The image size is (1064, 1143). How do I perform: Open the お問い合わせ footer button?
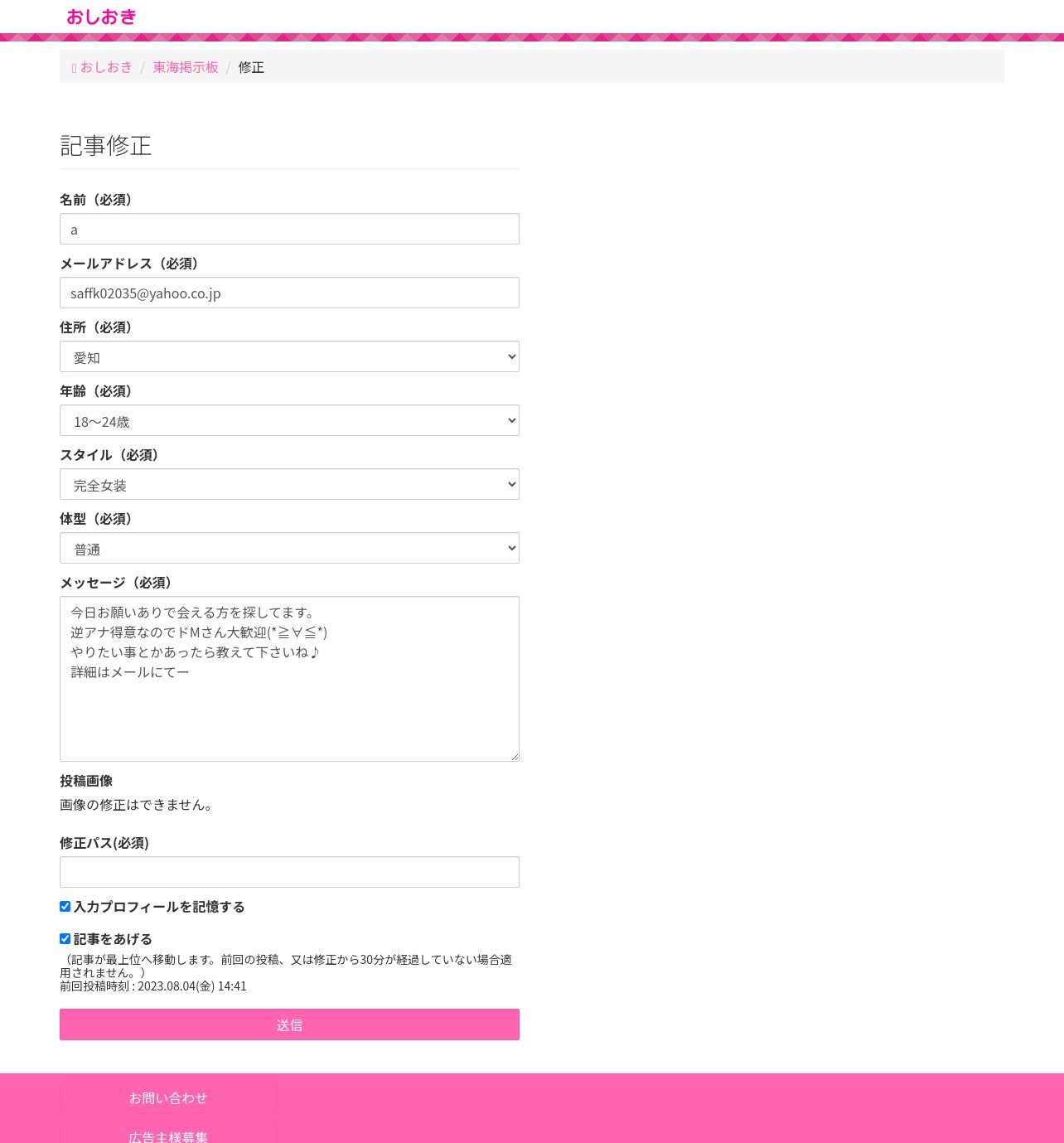168,1097
